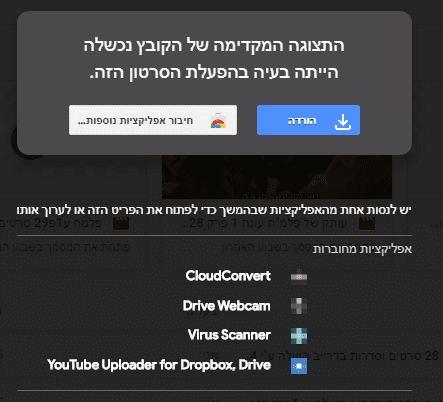
Task: Click the Chrome Web Store icon
Action: click(218, 121)
